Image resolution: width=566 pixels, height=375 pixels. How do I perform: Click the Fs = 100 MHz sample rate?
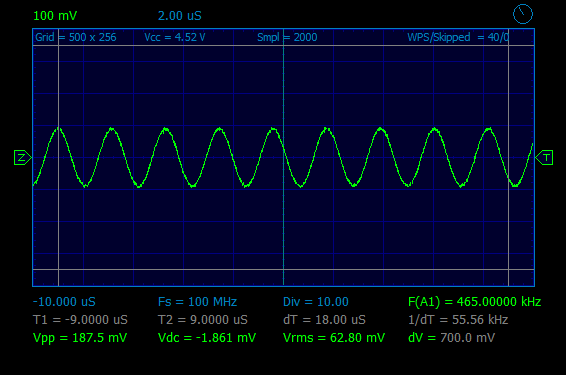point(197,302)
